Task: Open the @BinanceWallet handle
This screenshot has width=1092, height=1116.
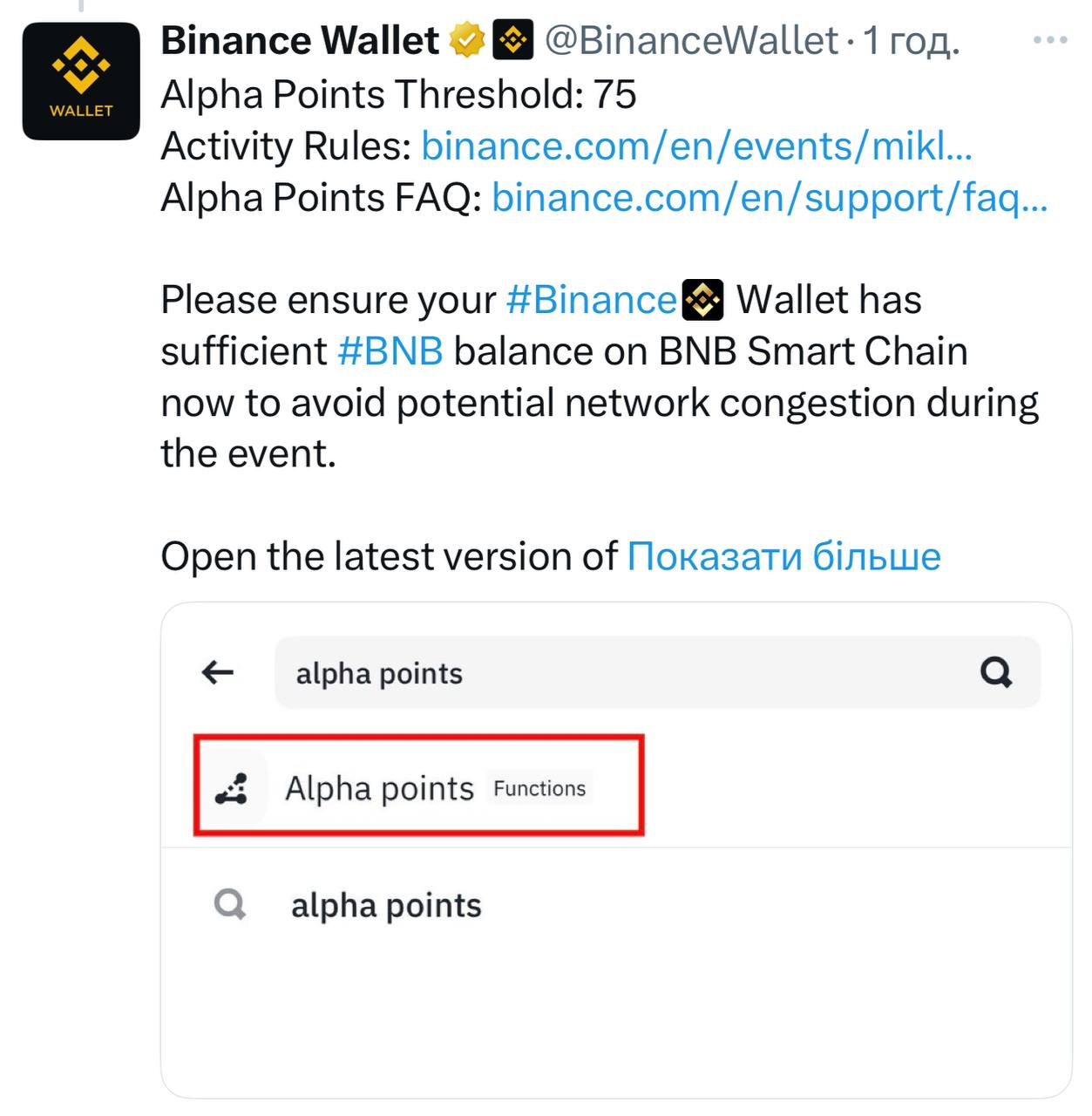Action: tap(691, 40)
